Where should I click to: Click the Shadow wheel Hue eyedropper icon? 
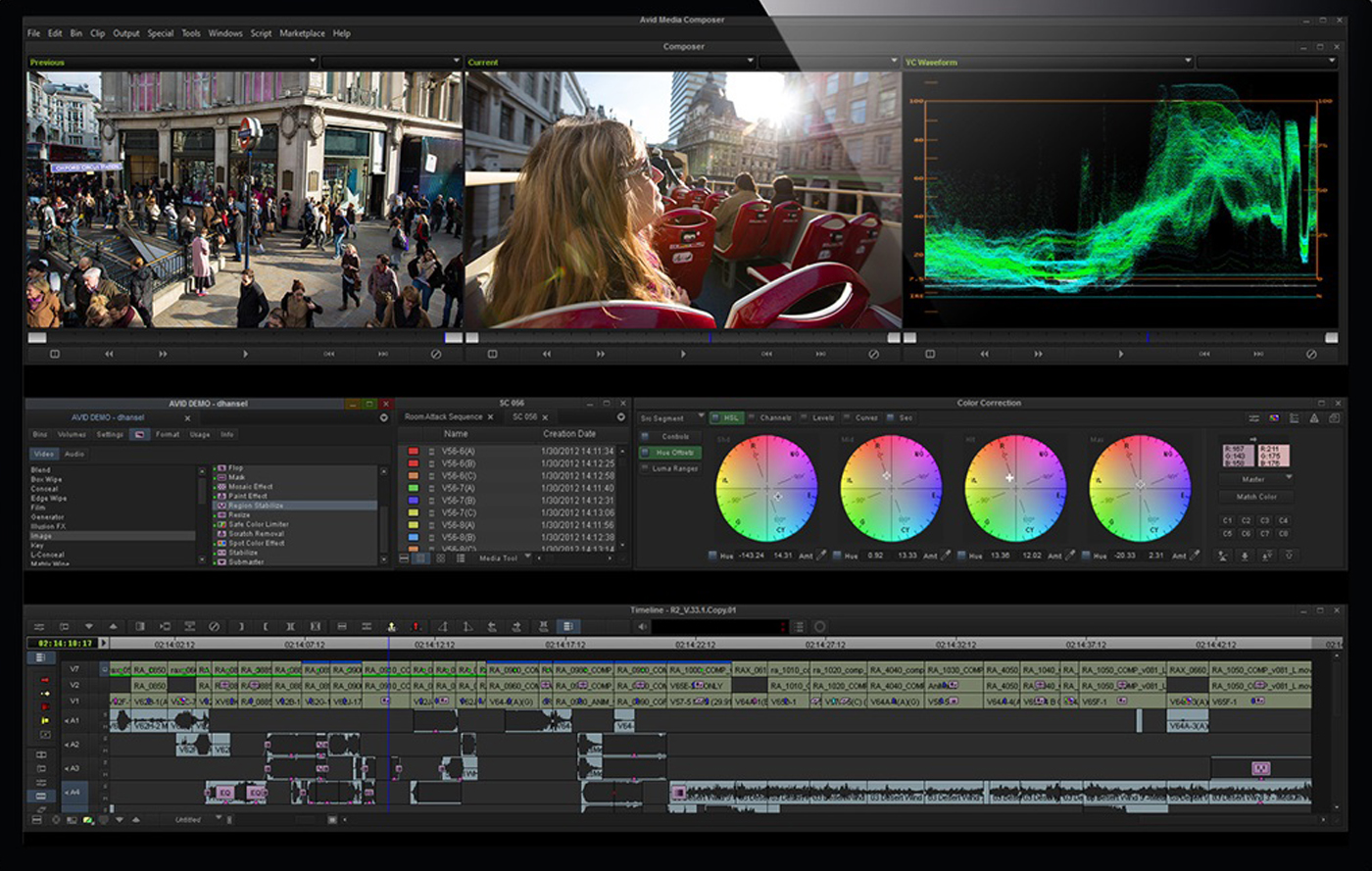(x=821, y=556)
